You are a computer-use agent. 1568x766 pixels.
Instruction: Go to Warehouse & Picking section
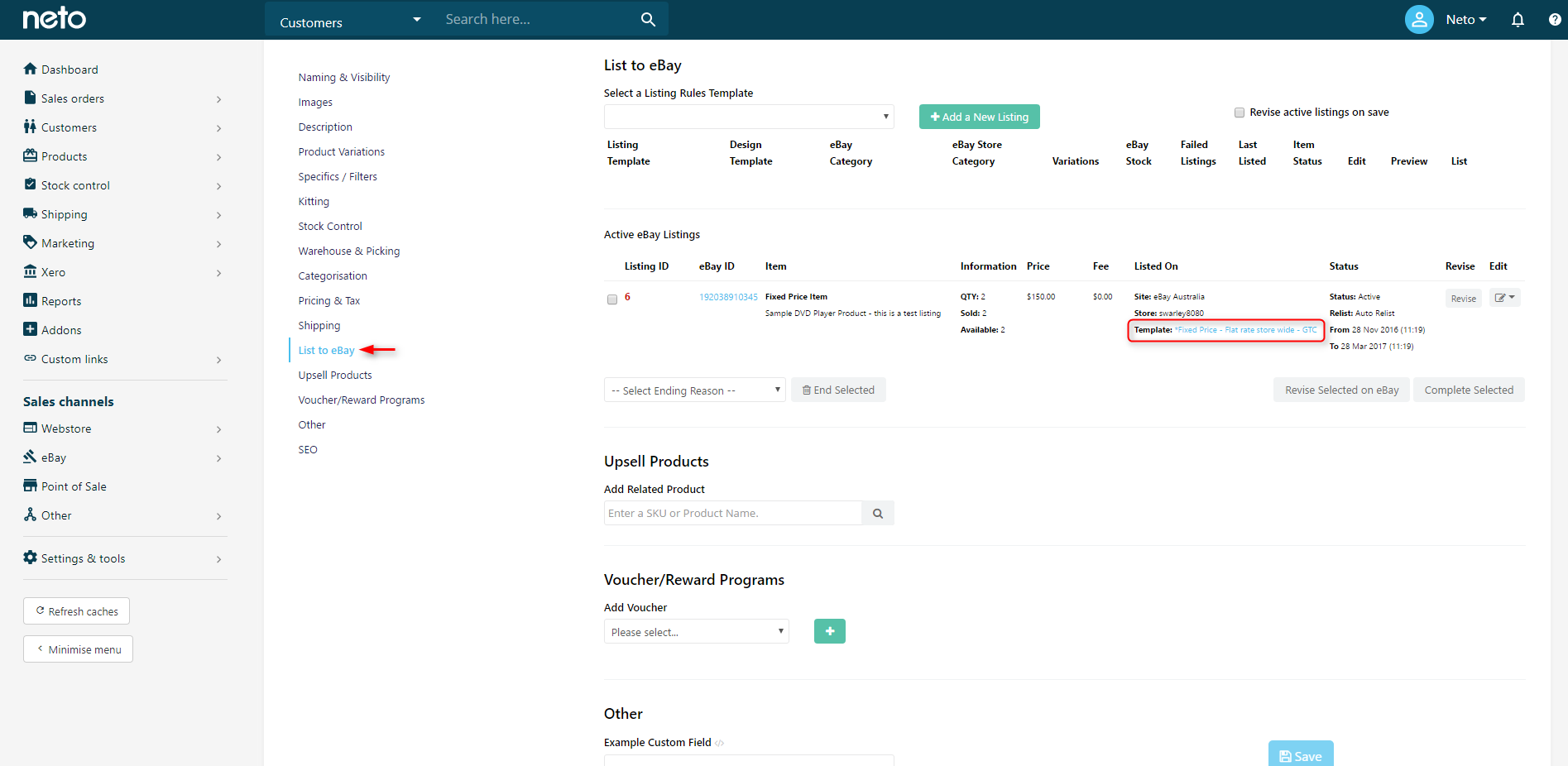(x=349, y=251)
